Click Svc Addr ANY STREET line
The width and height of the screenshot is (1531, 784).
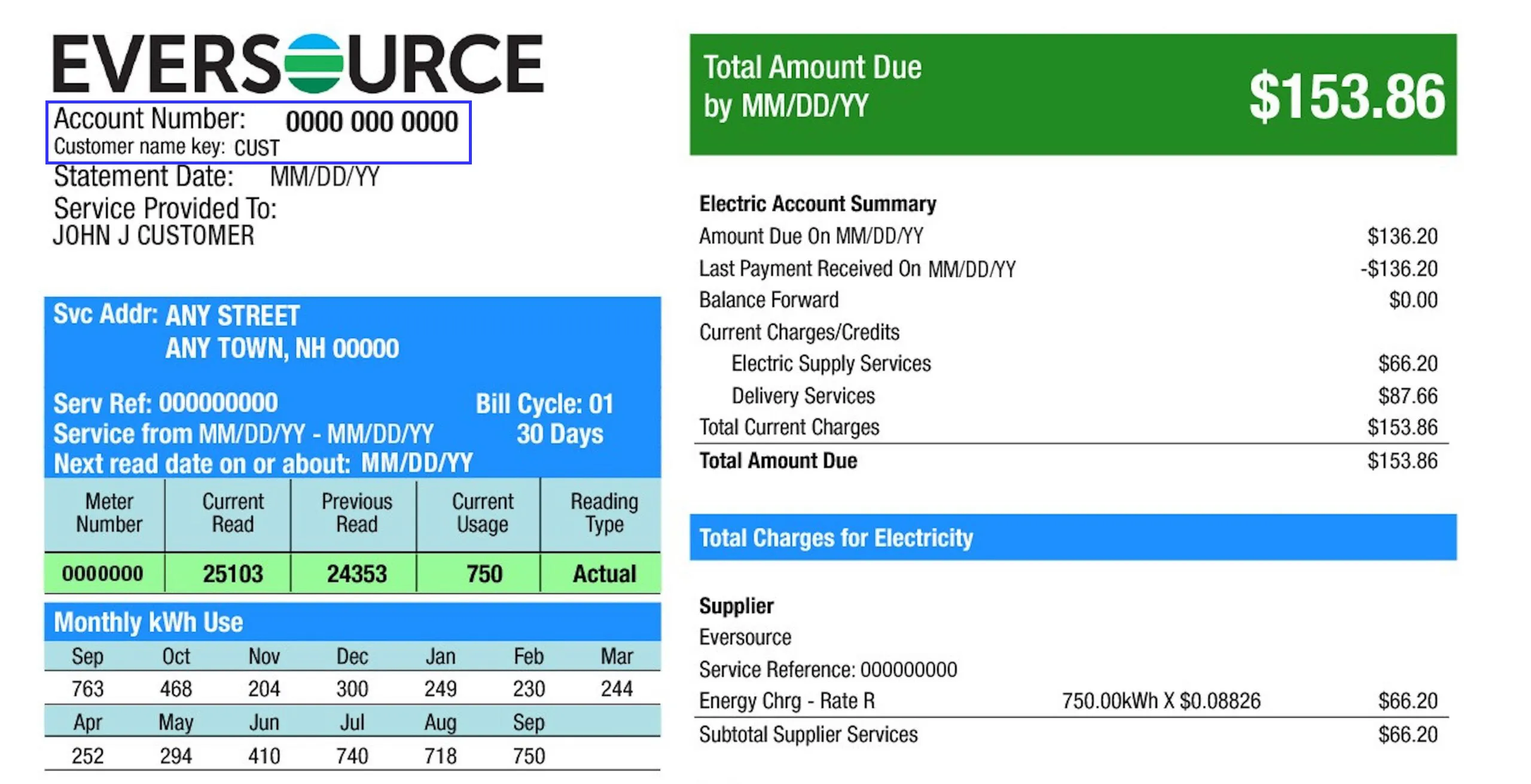176,315
